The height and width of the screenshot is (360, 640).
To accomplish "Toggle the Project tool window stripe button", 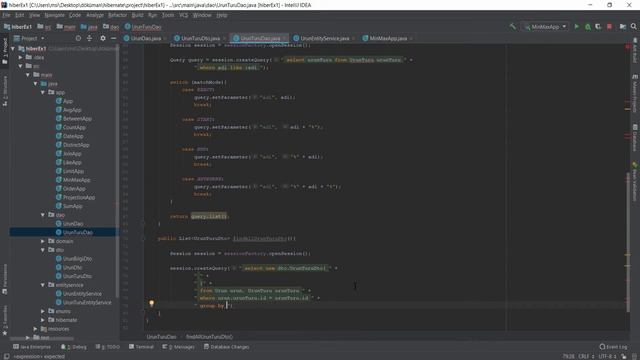I will pyautogui.click(x=5, y=51).
